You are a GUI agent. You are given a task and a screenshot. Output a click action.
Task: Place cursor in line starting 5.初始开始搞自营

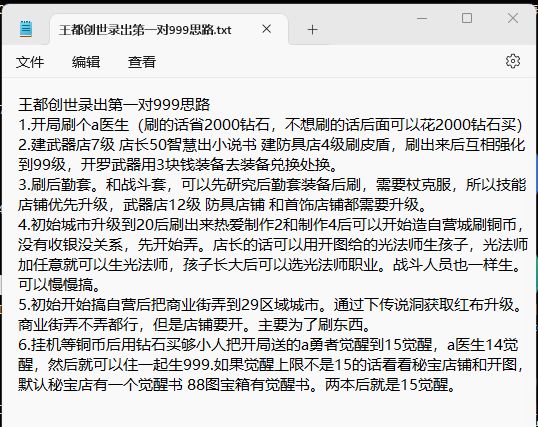(x=271, y=304)
